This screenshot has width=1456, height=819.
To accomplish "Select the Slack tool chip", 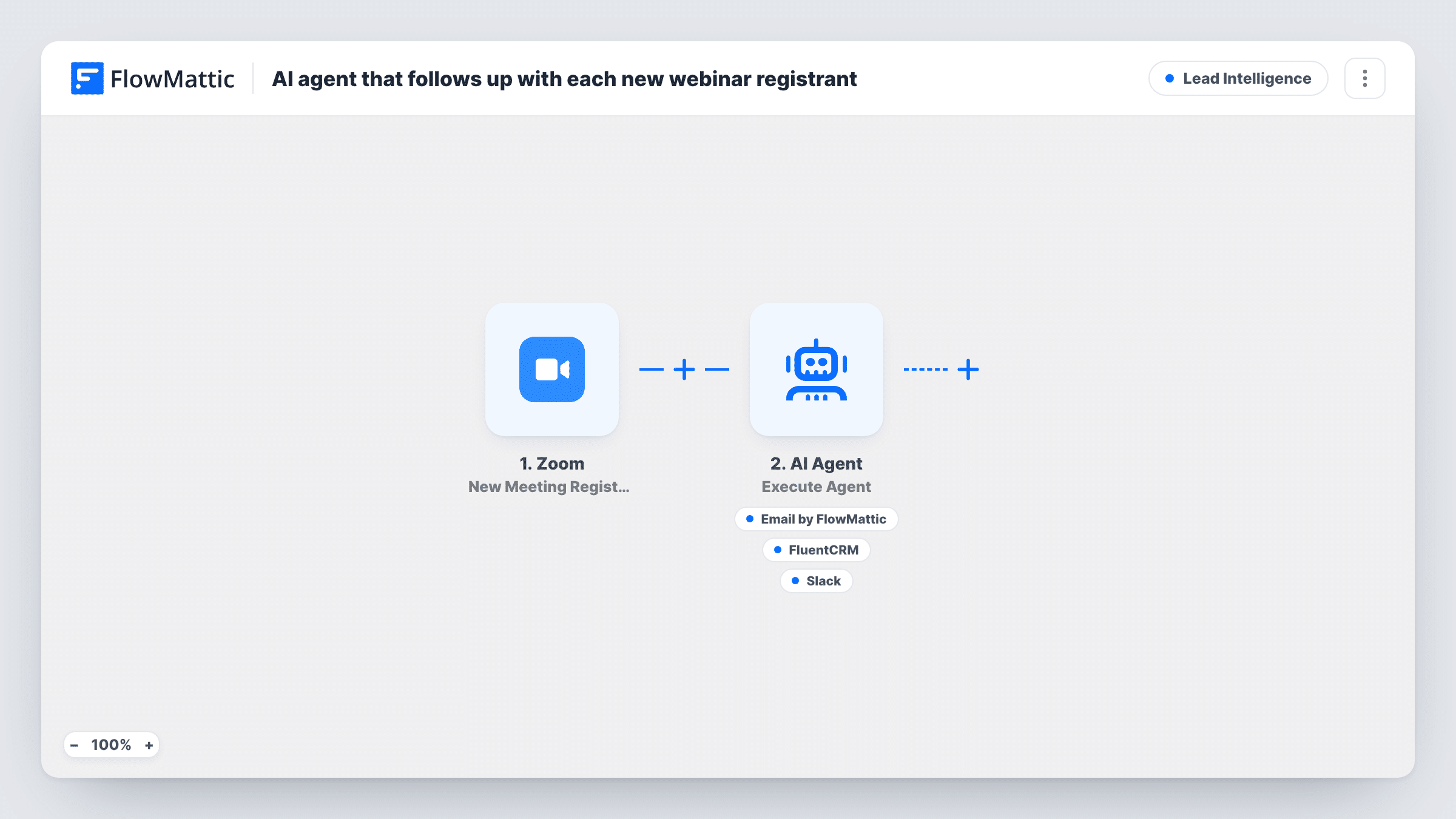I will 816,581.
